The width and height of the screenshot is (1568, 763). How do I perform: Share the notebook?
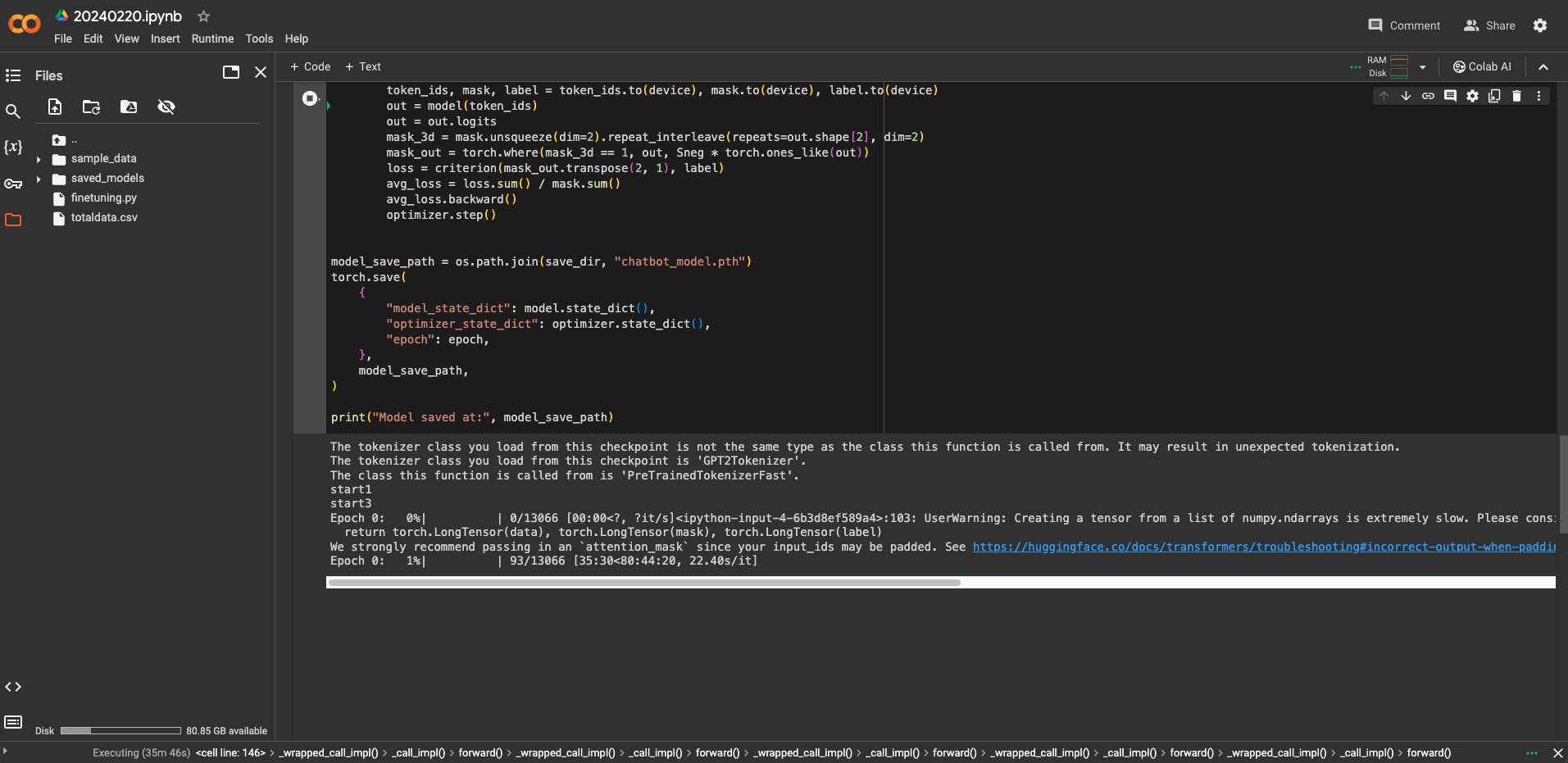coord(1489,25)
